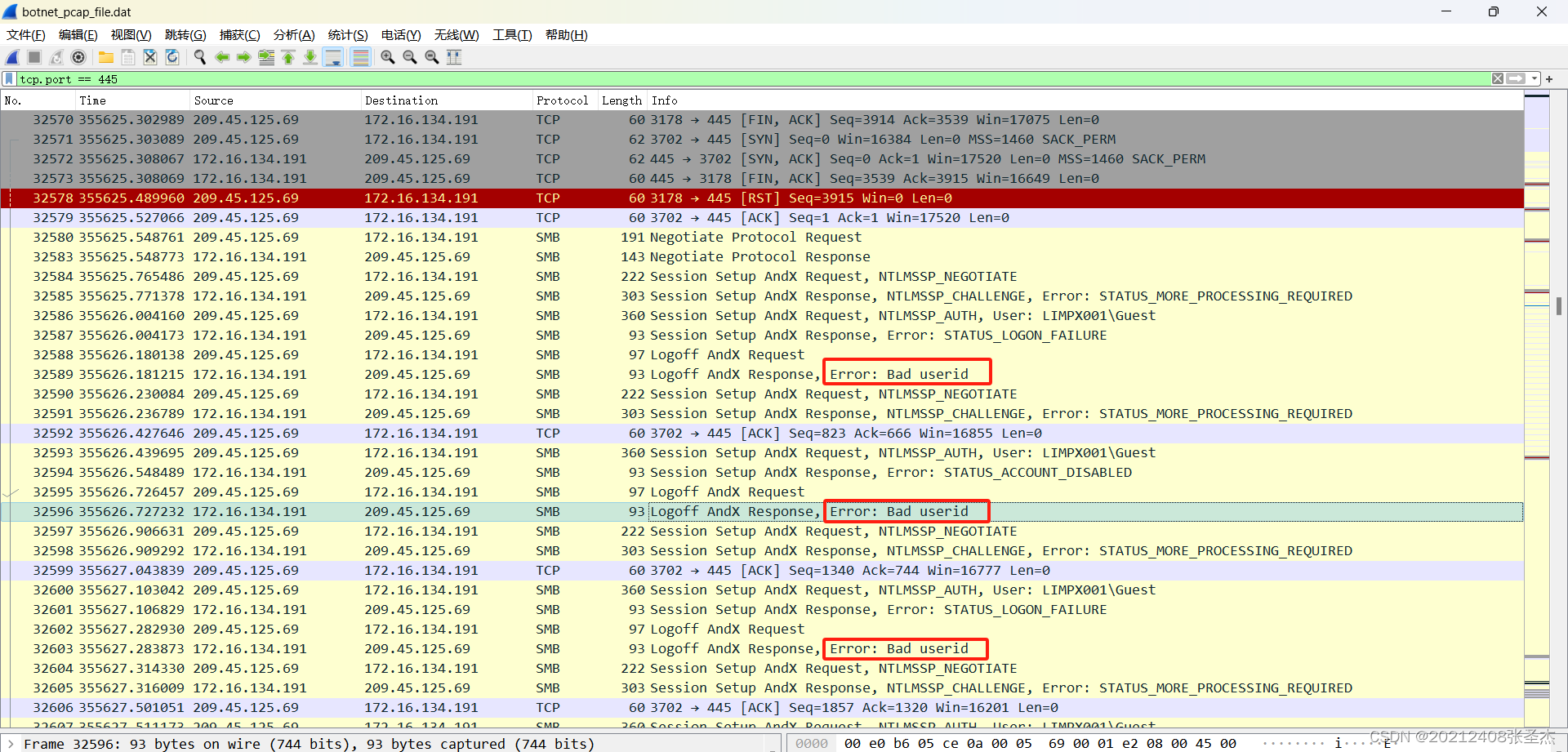The width and height of the screenshot is (1568, 752).
Task: Open the 编辑(E) menu
Action: 78,35
